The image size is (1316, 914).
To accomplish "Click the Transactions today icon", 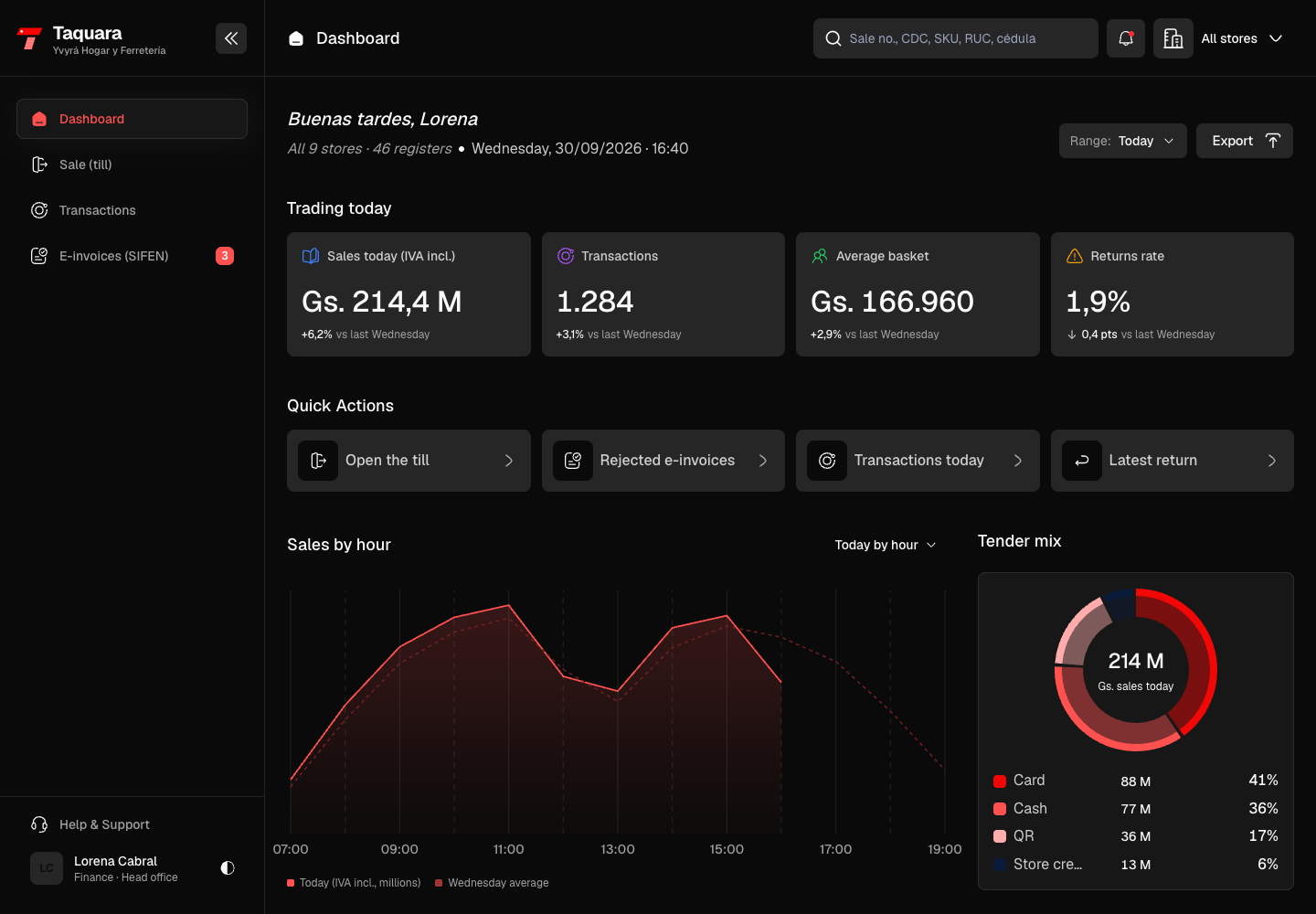I will [827, 461].
